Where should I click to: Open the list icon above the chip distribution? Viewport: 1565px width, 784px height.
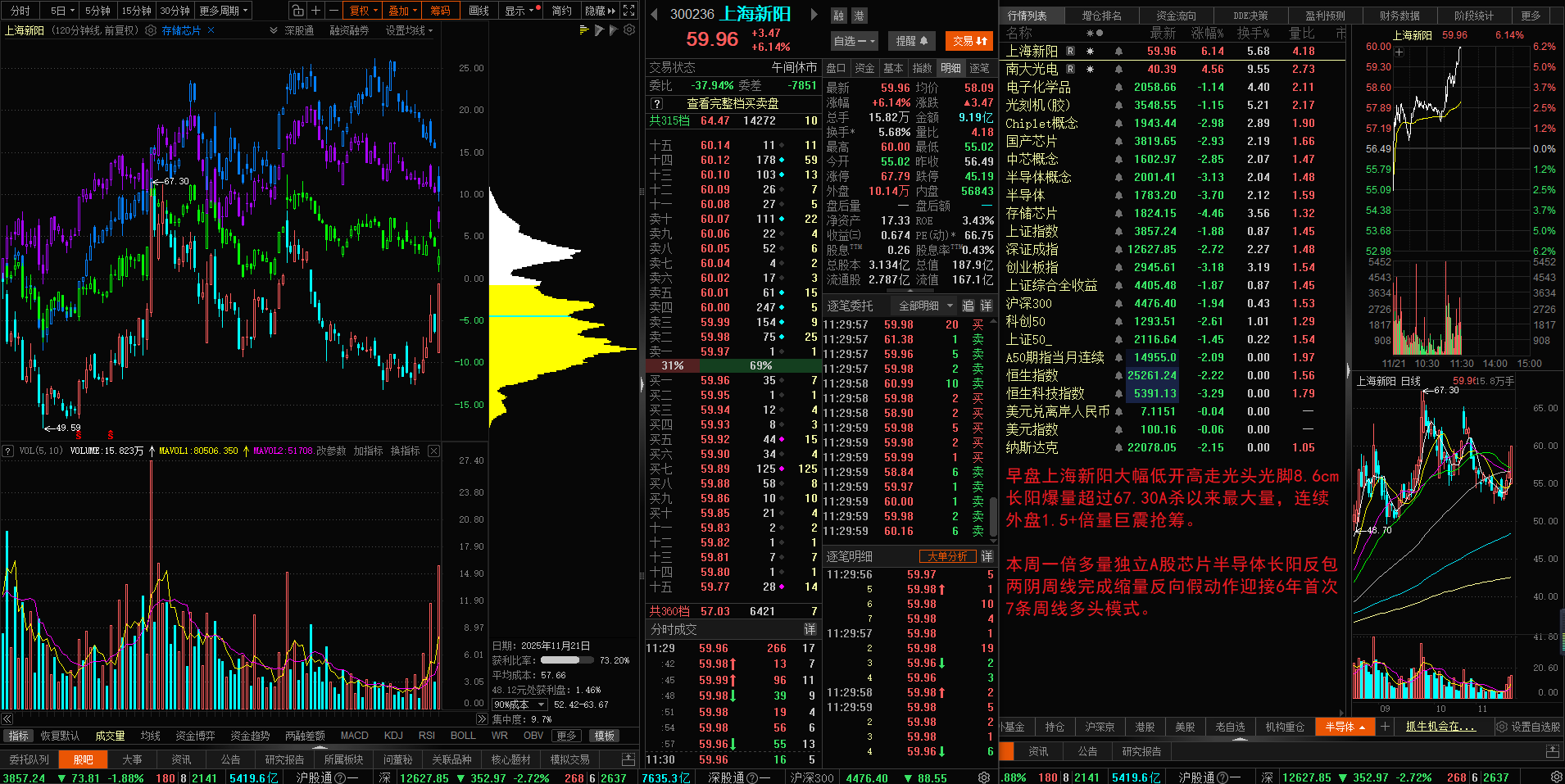pos(584,30)
